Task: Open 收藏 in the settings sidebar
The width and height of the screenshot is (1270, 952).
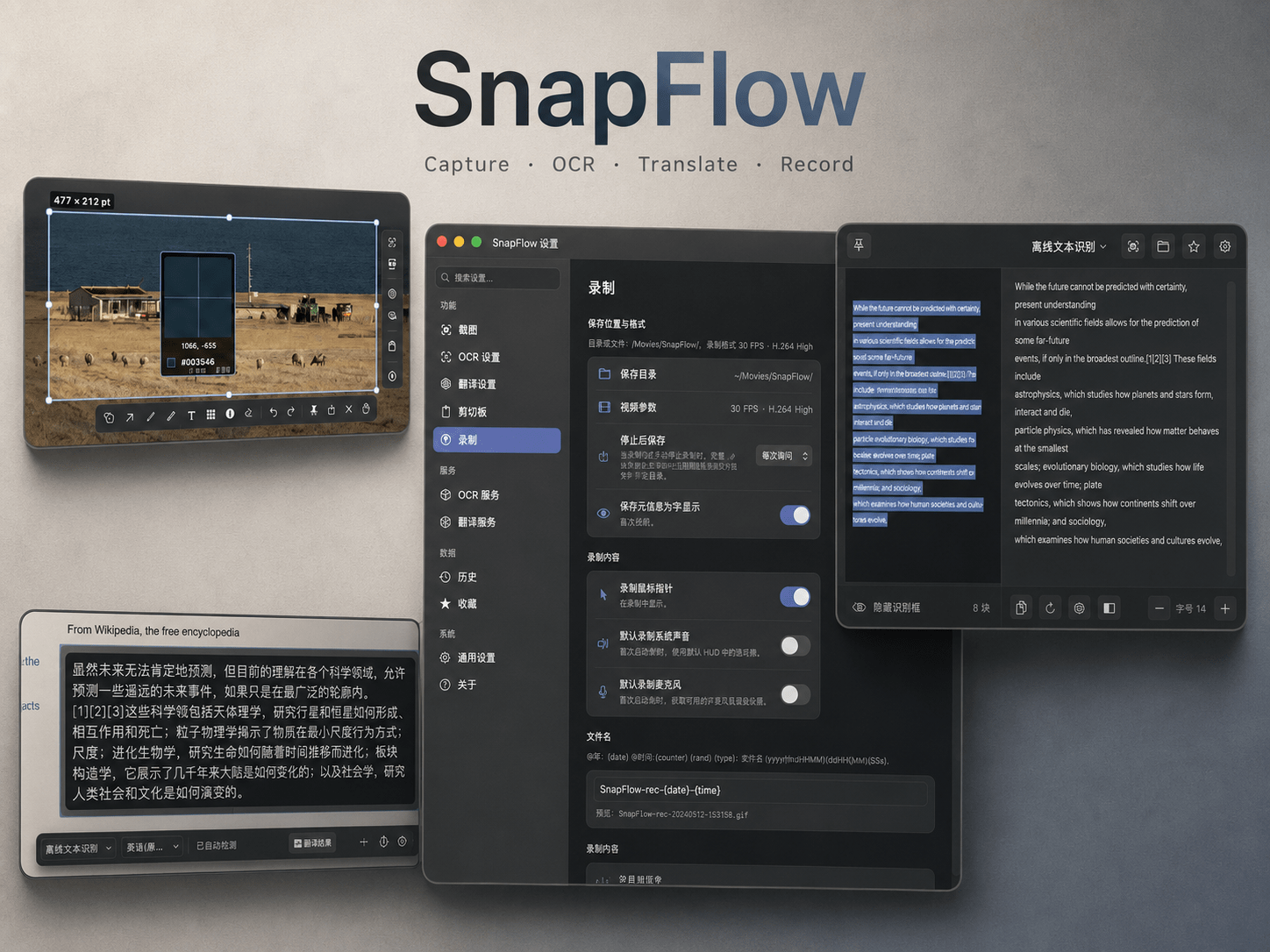Action: point(496,603)
